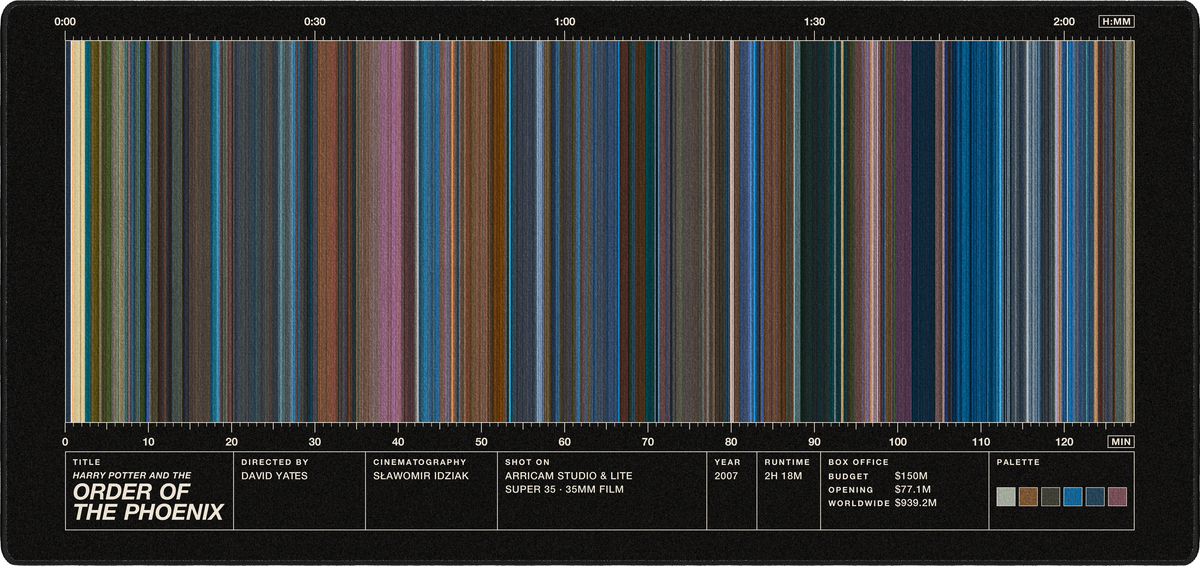Select 'ARRICAM STUDIO & LITE' camera text
This screenshot has width=1200, height=566.
[x=569, y=476]
